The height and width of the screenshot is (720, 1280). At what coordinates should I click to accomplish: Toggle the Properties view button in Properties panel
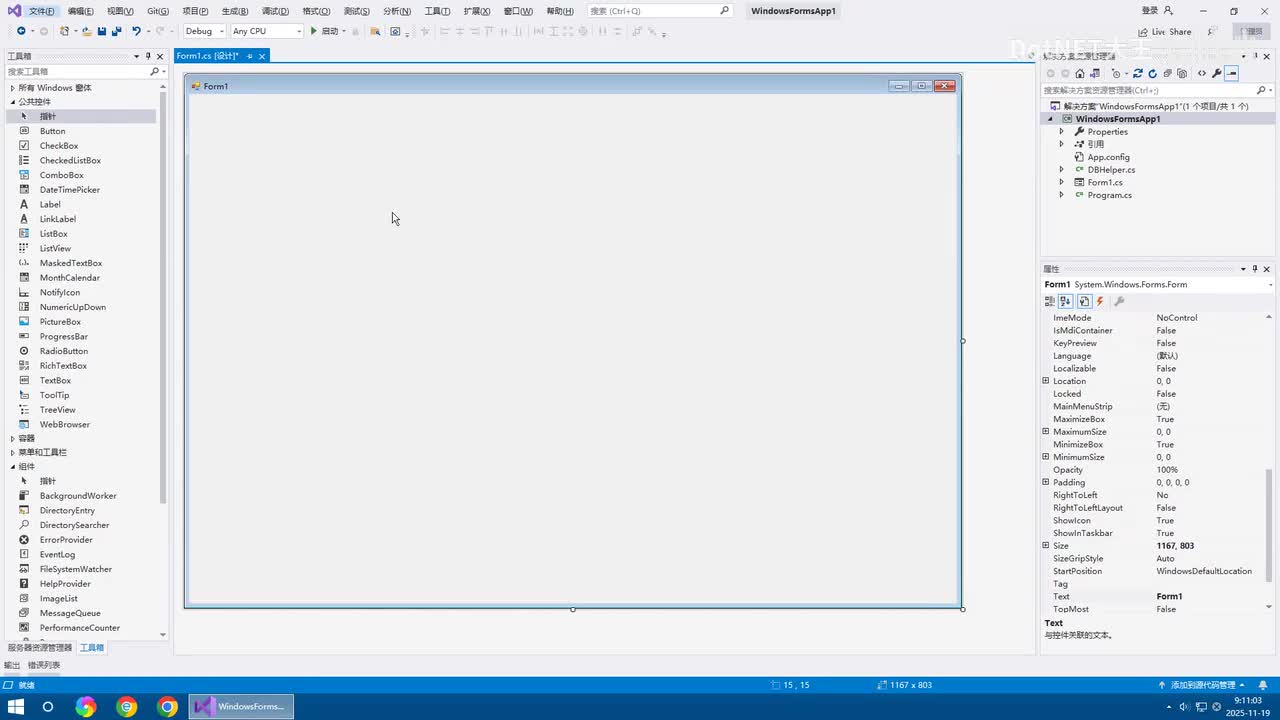[x=1084, y=301]
